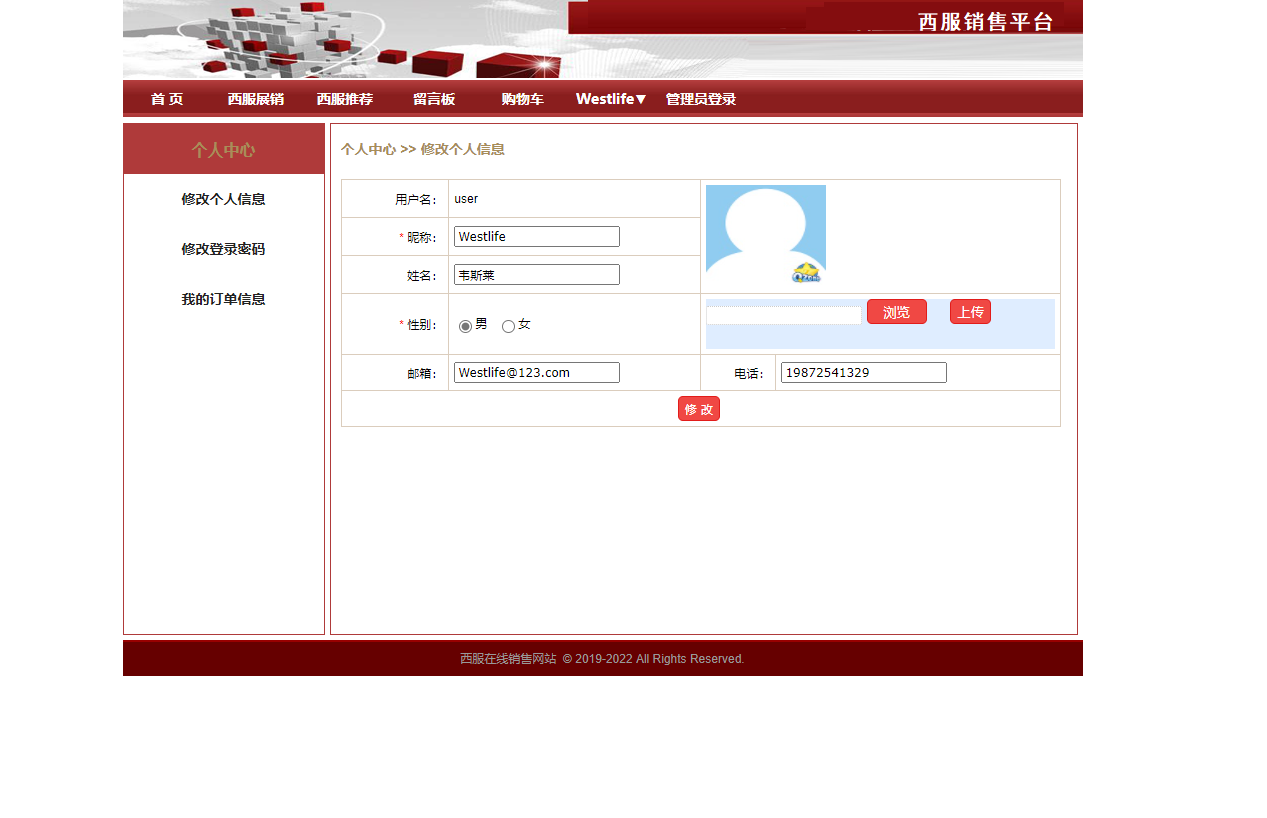
Task: Open the 西服推荐 page
Action: [344, 98]
